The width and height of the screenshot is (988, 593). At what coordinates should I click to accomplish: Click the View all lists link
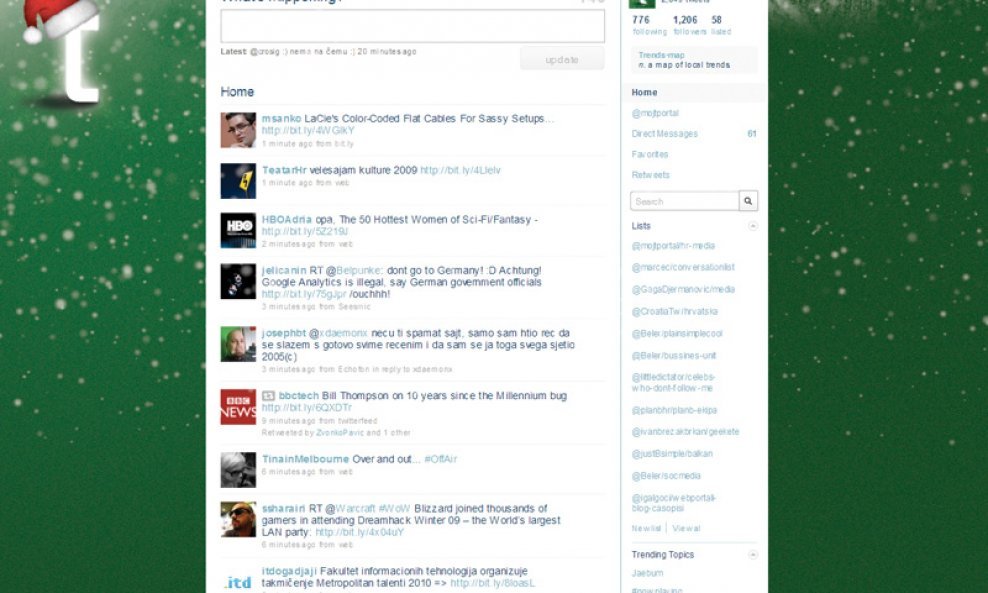686,528
